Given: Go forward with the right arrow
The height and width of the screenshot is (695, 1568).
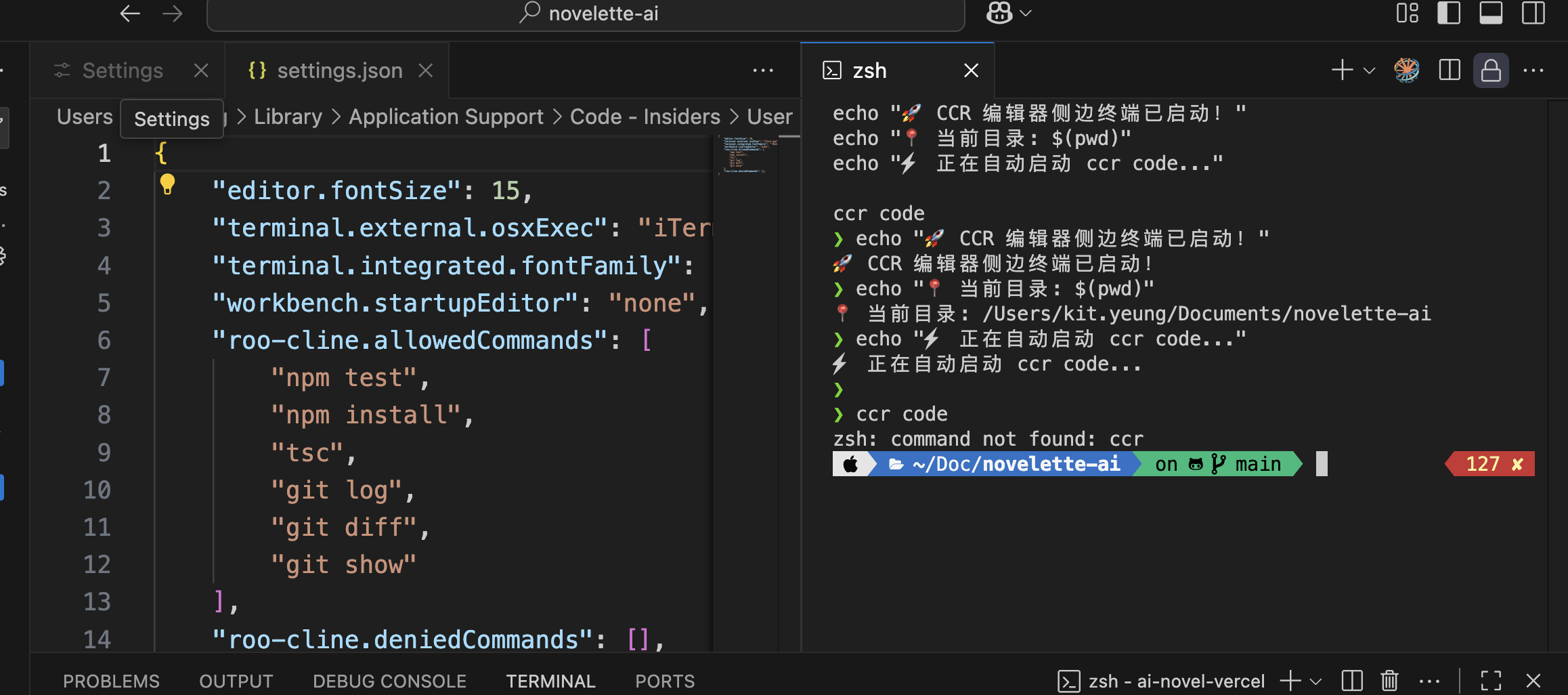Looking at the screenshot, I should coord(173,14).
